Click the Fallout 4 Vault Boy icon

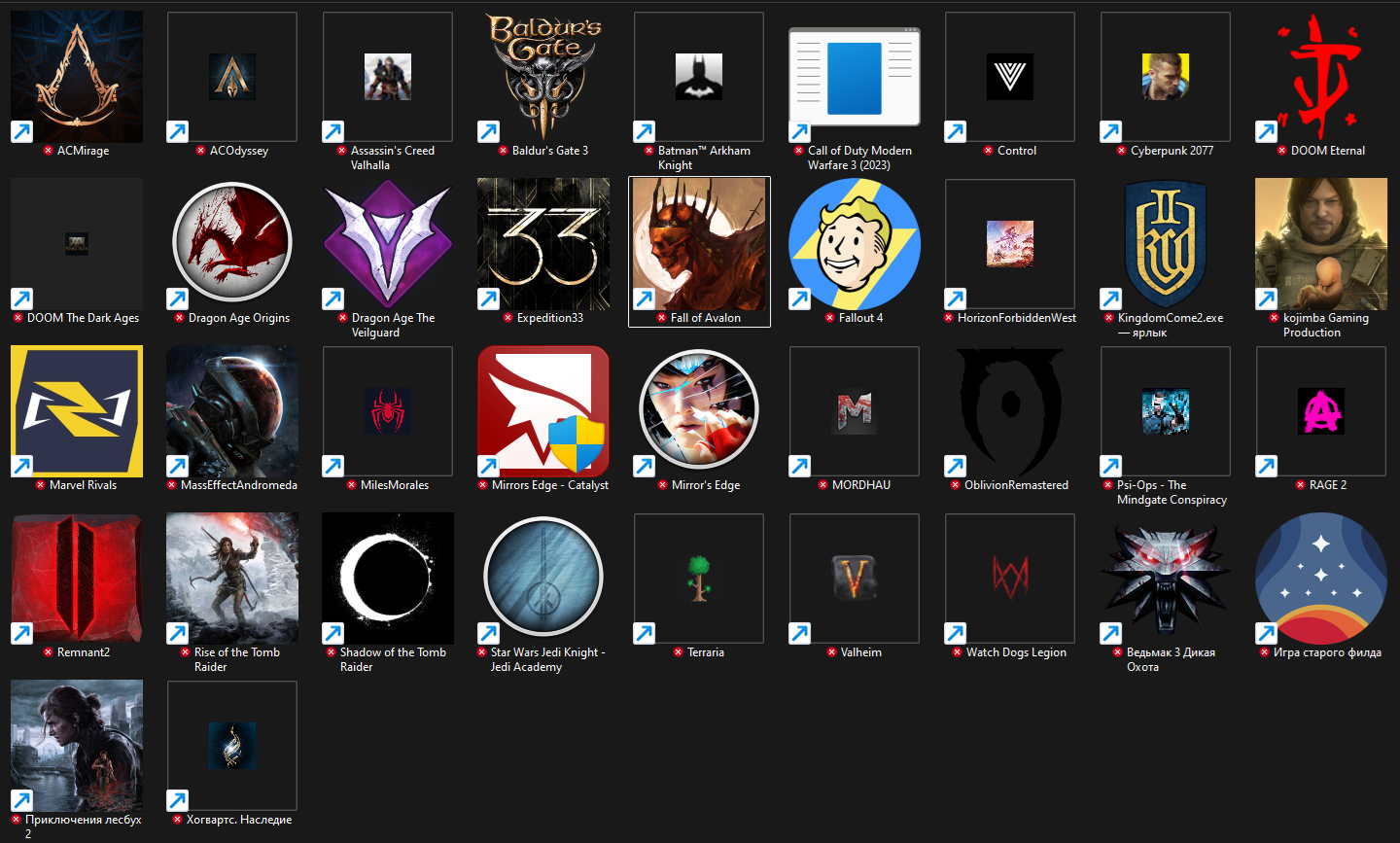[855, 244]
